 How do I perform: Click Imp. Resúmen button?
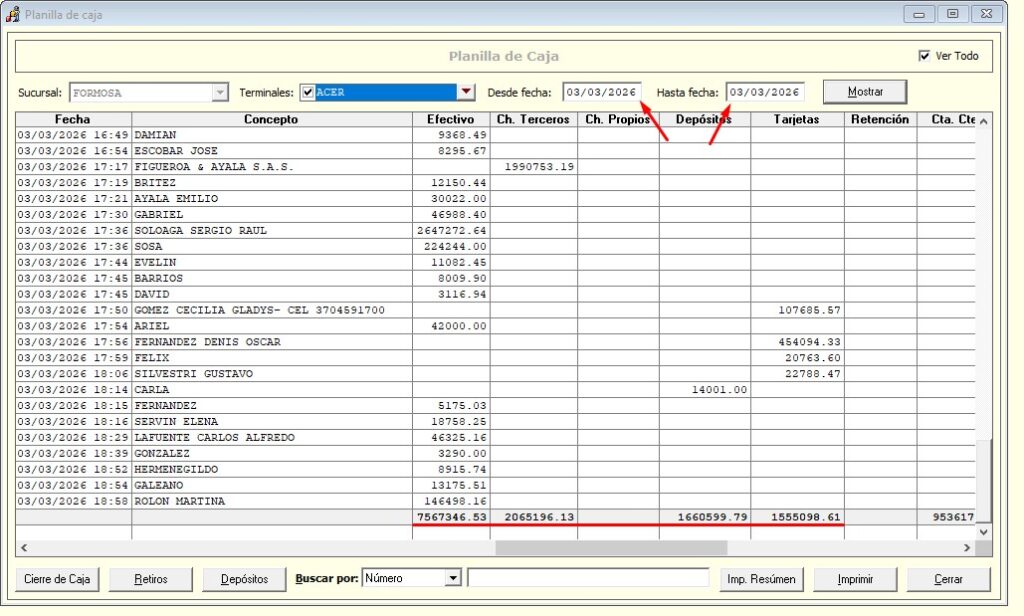tap(761, 579)
